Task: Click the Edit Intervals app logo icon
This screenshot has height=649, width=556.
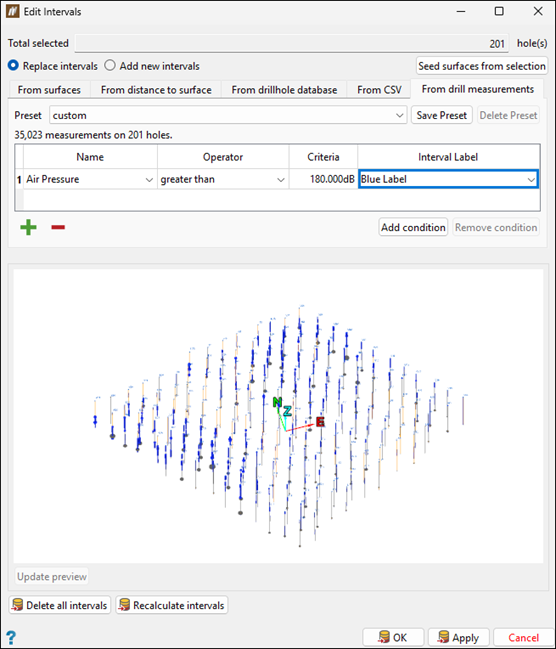Action: tap(12, 11)
